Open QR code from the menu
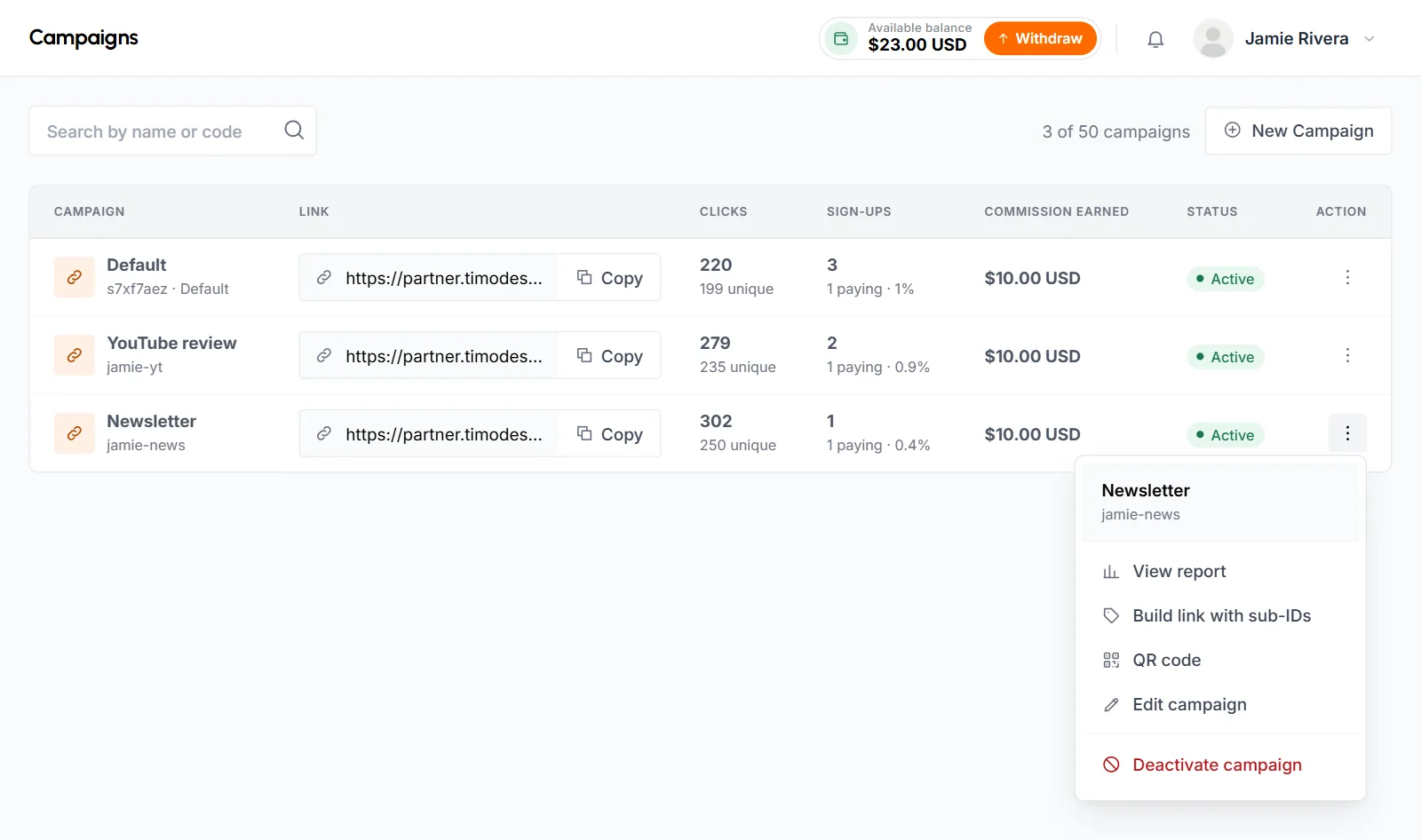Viewport: 1421px width, 840px height. (x=1220, y=661)
